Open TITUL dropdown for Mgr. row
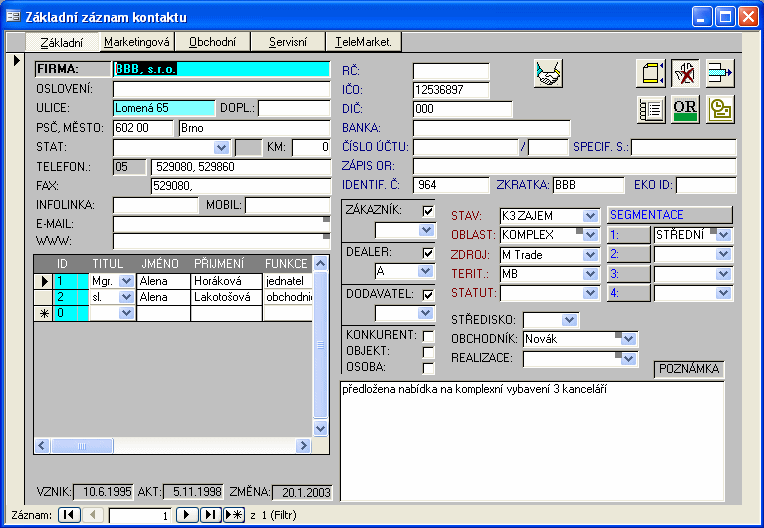Image resolution: width=764 pixels, height=528 pixels. click(126, 281)
